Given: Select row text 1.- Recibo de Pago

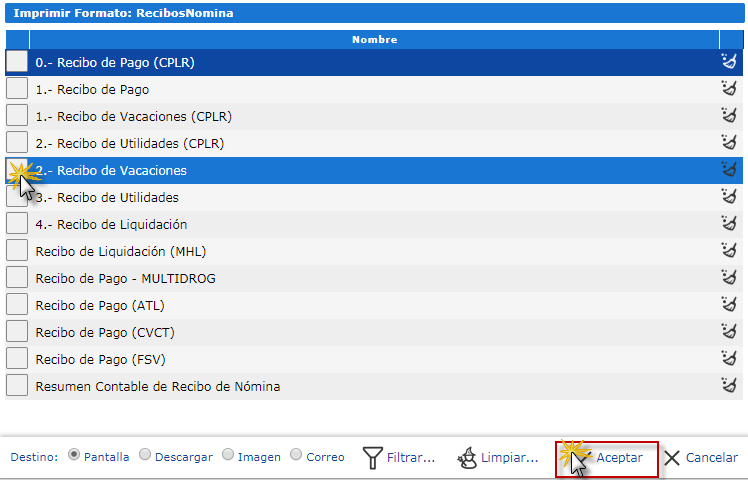Looking at the screenshot, I should (92, 90).
